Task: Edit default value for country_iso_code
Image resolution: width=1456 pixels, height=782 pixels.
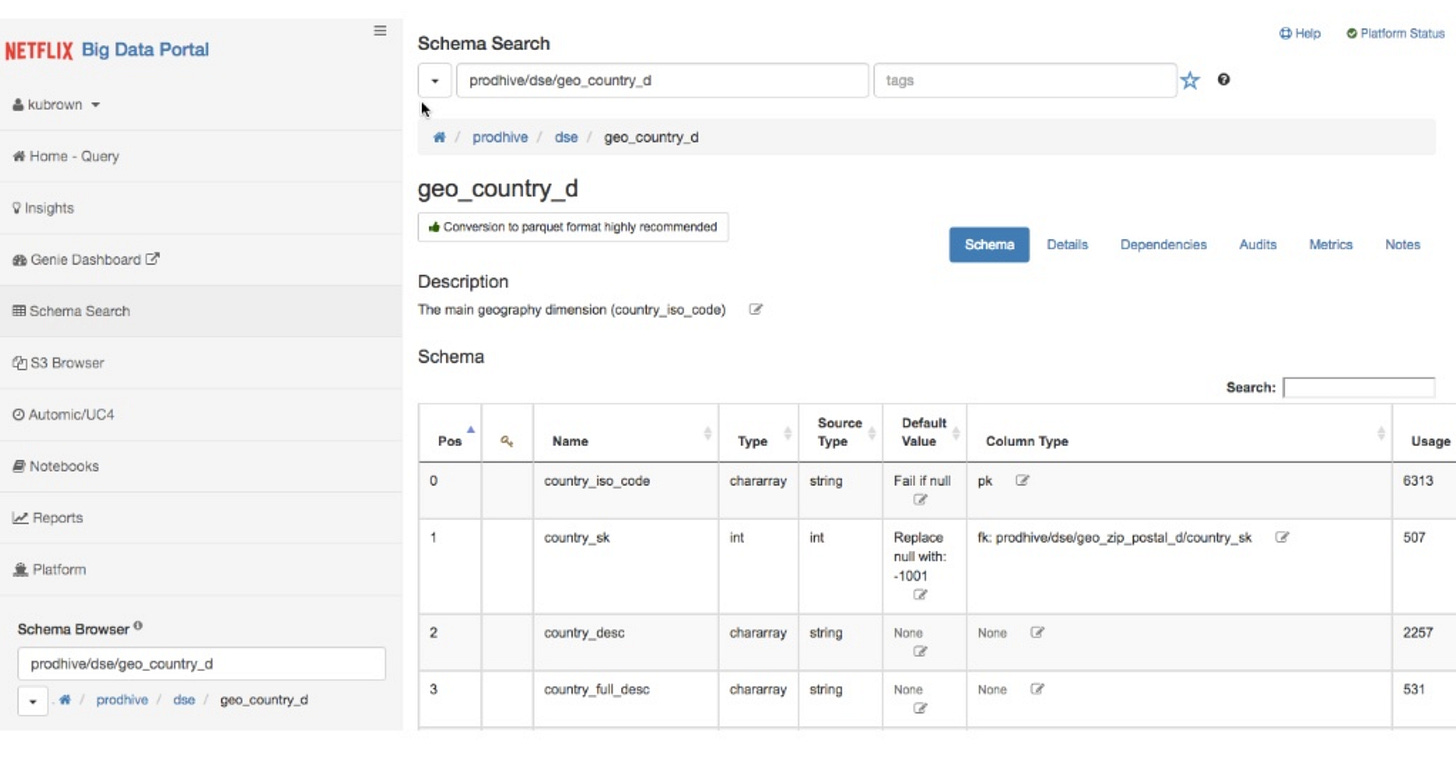Action: (x=920, y=499)
